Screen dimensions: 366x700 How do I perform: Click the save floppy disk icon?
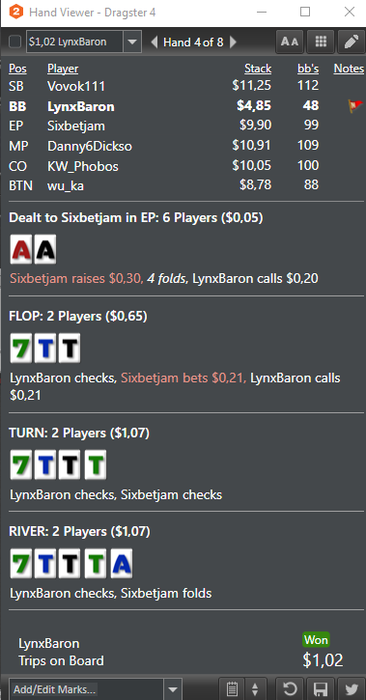(x=320, y=689)
